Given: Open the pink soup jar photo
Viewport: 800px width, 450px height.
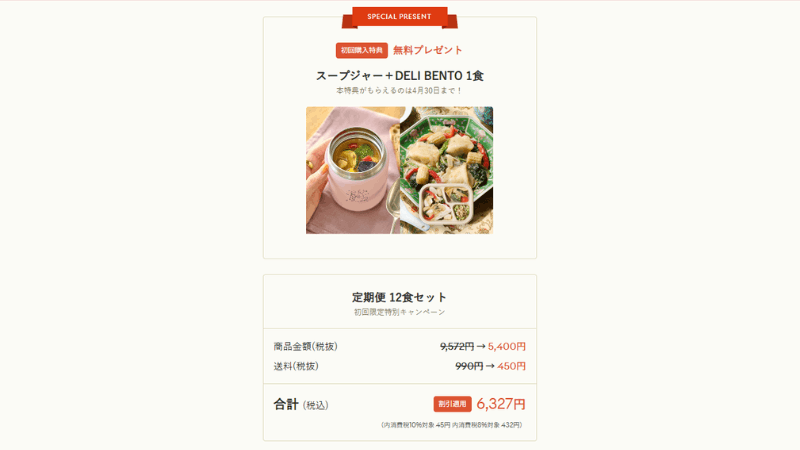Looking at the screenshot, I should click(353, 170).
